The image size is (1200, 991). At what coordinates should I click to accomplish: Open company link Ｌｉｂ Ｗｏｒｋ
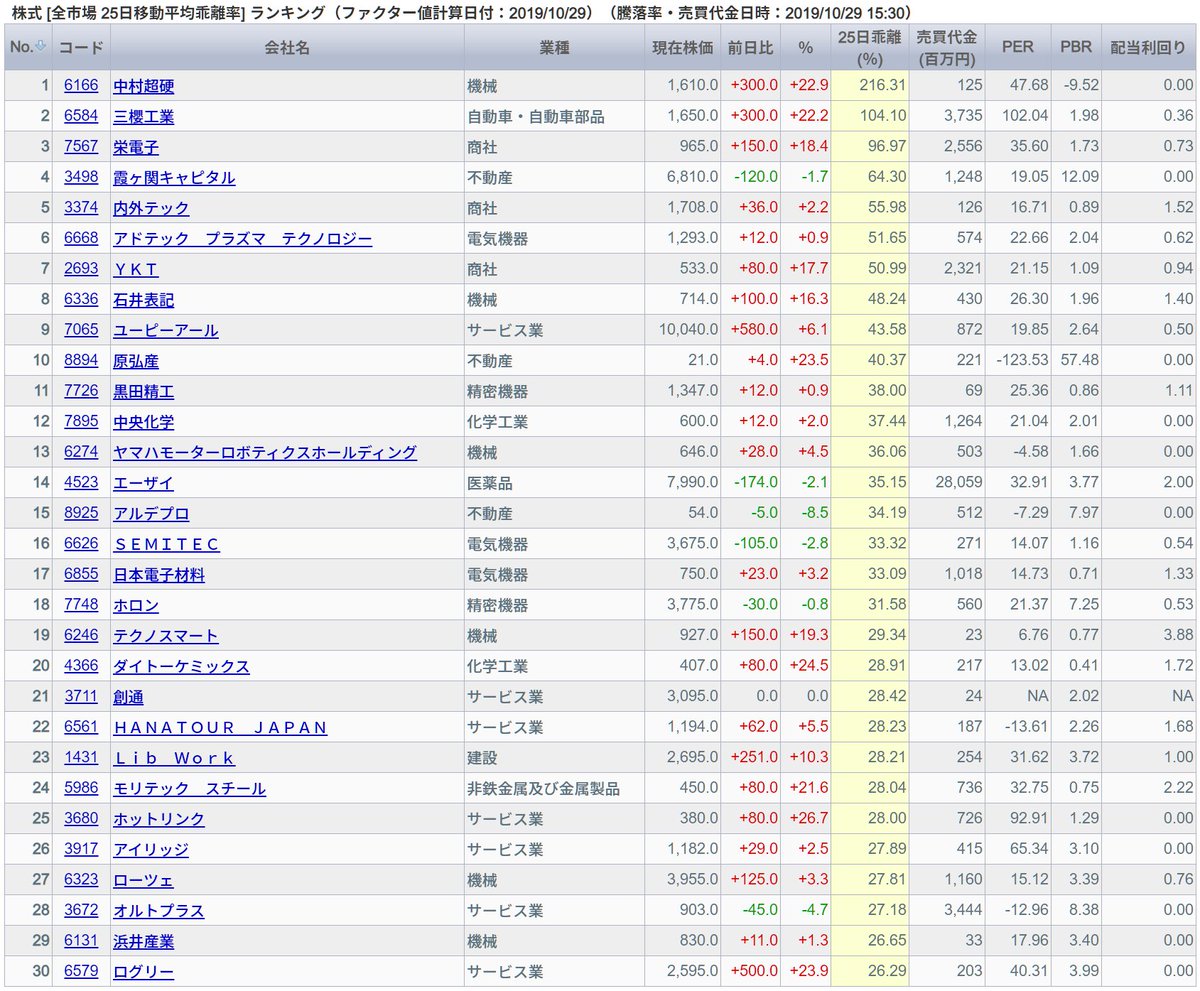(174, 758)
